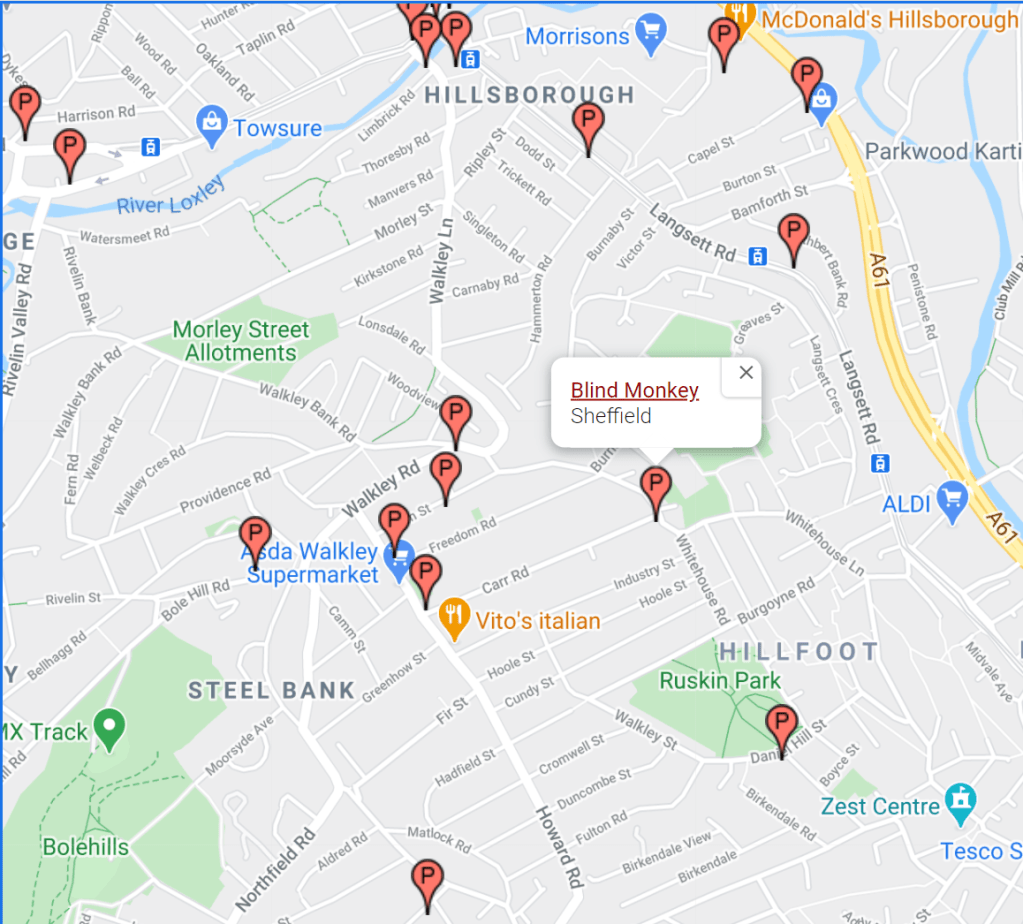This screenshot has width=1023, height=924.
Task: Close the Blind Monkey info popup
Action: coord(746,373)
